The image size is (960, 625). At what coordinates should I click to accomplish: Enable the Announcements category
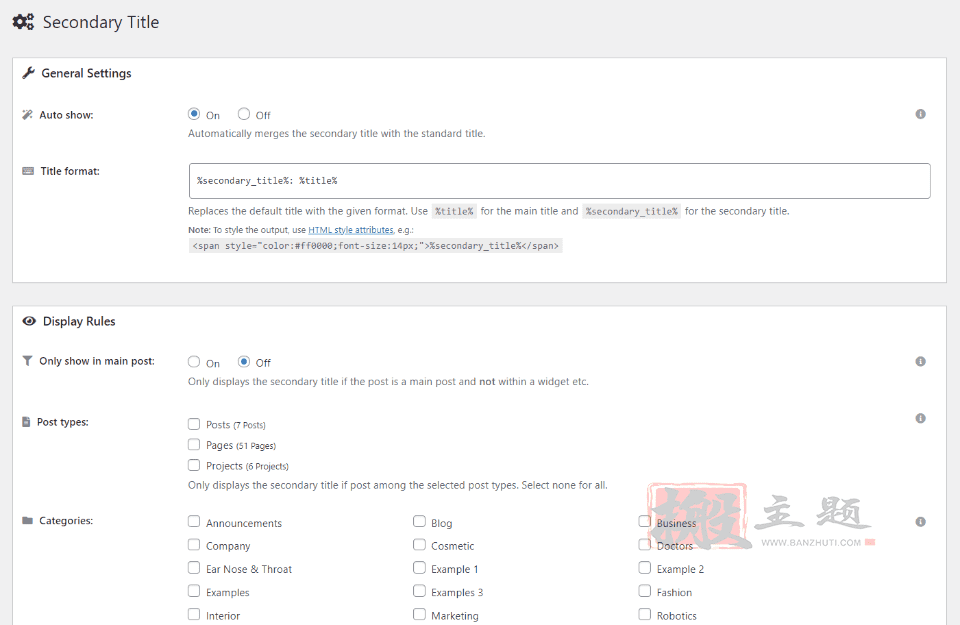[x=194, y=522]
